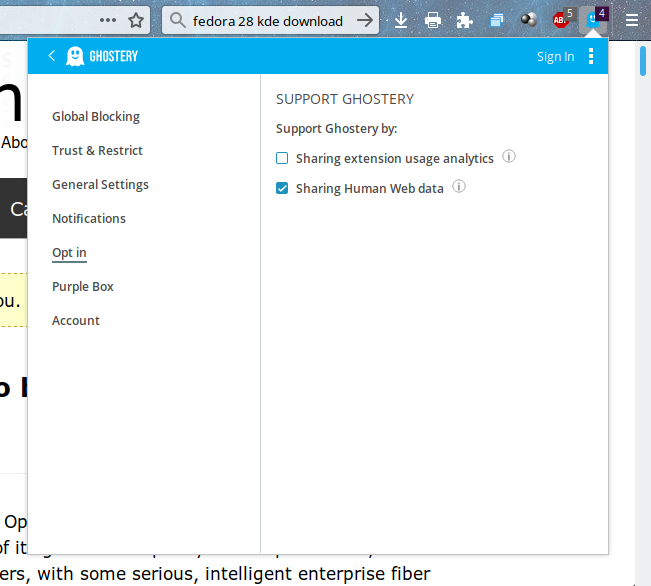Open page actions three-dot menu

coord(108,20)
